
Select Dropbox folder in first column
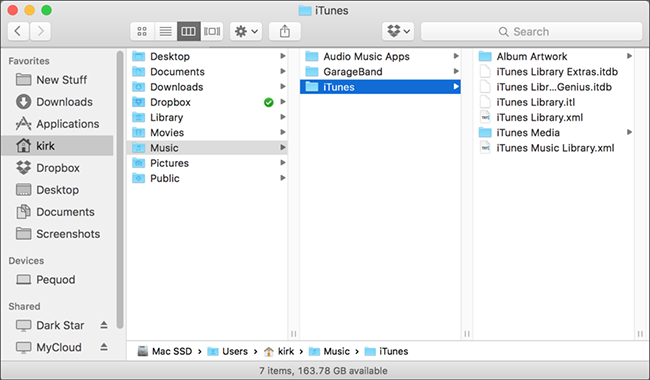click(207, 102)
